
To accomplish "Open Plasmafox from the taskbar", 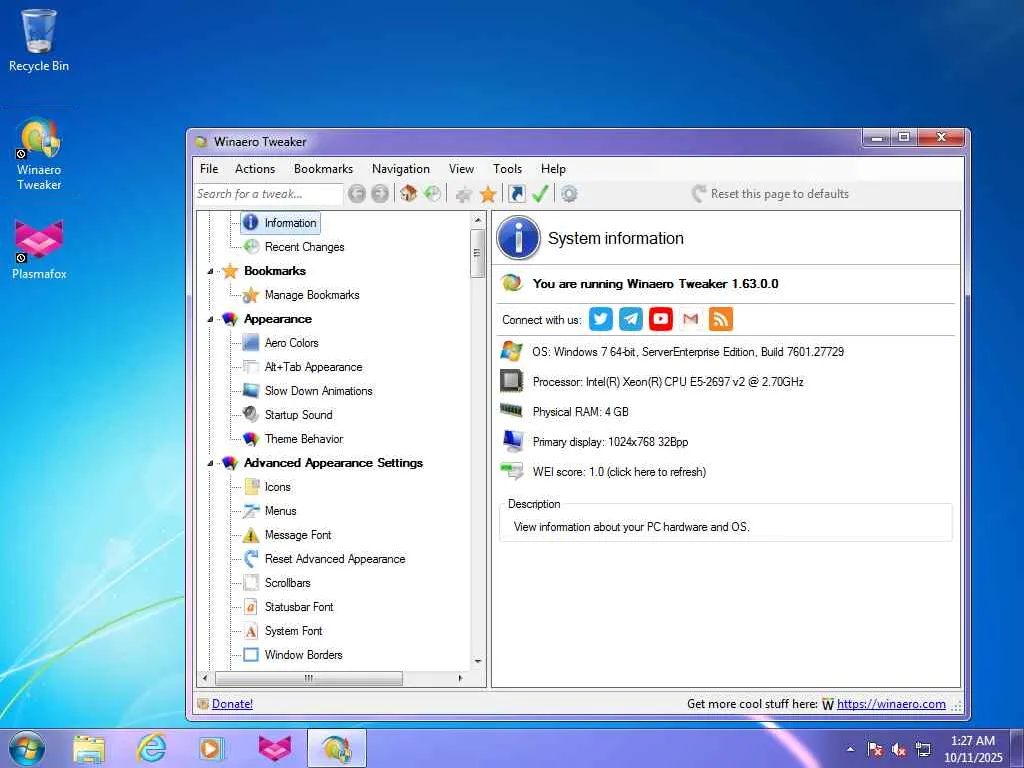I will pyautogui.click(x=274, y=748).
